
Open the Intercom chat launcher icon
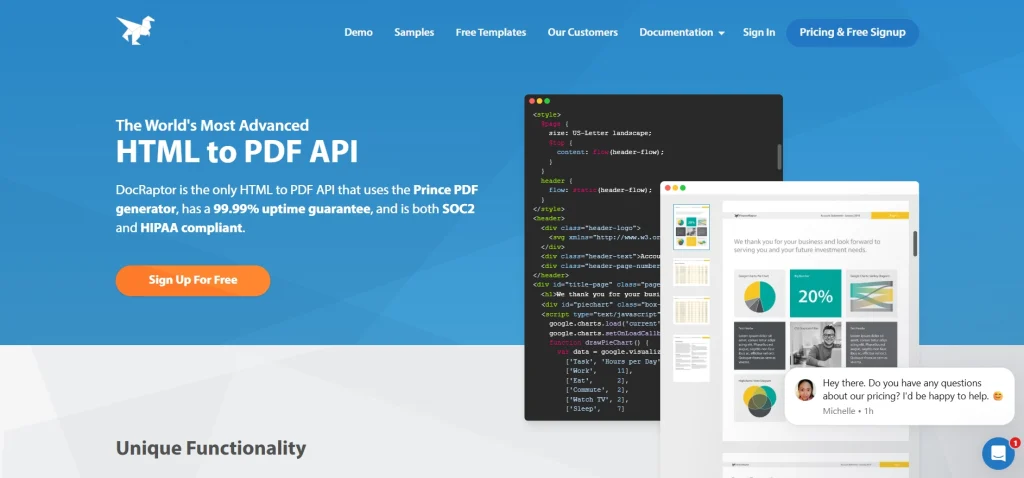point(998,453)
